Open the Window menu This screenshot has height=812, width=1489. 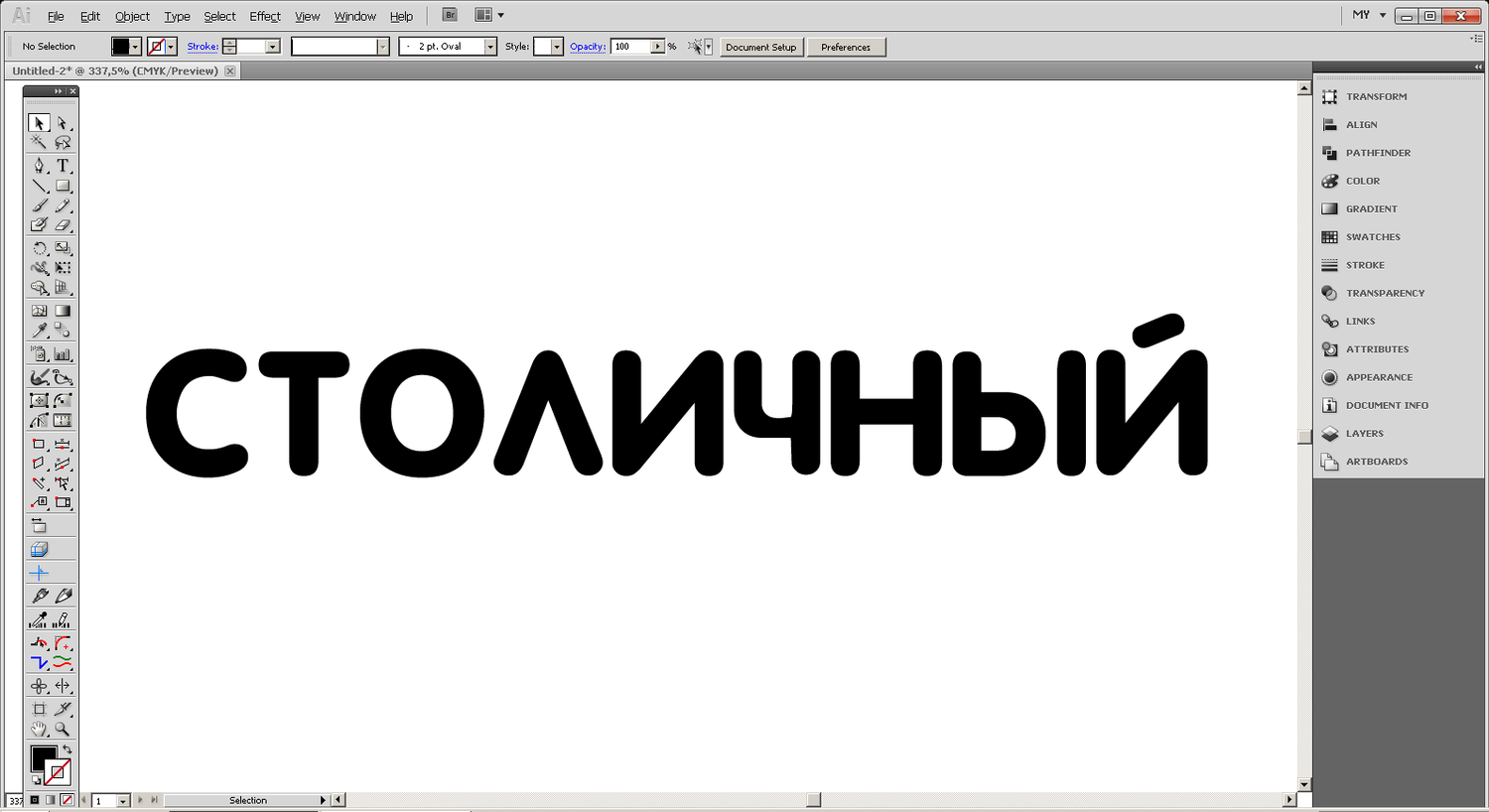click(x=355, y=16)
